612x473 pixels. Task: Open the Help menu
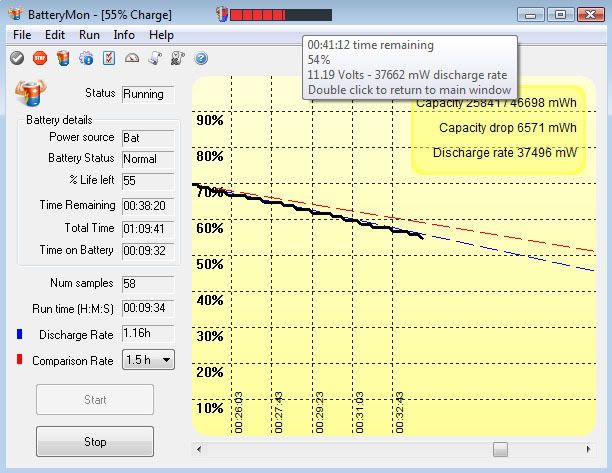tap(161, 35)
